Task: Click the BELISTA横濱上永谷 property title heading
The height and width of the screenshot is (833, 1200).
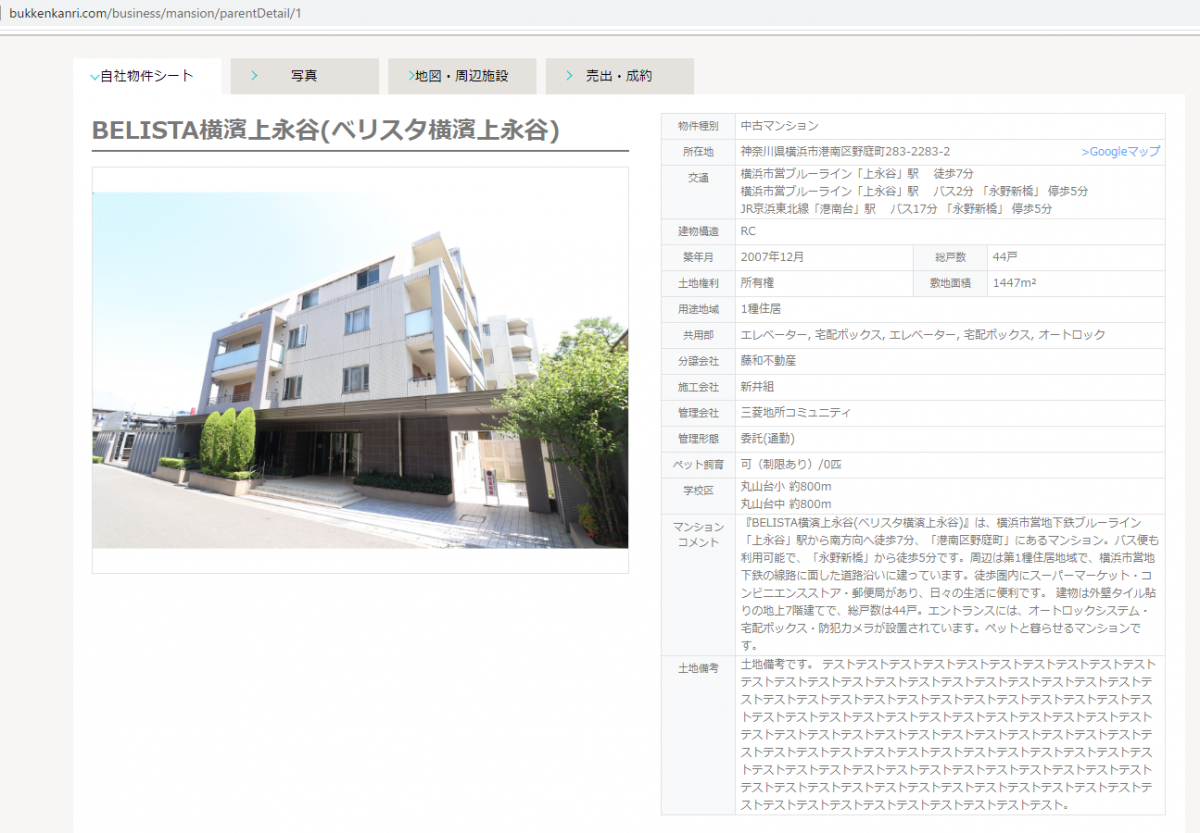Action: [x=325, y=131]
